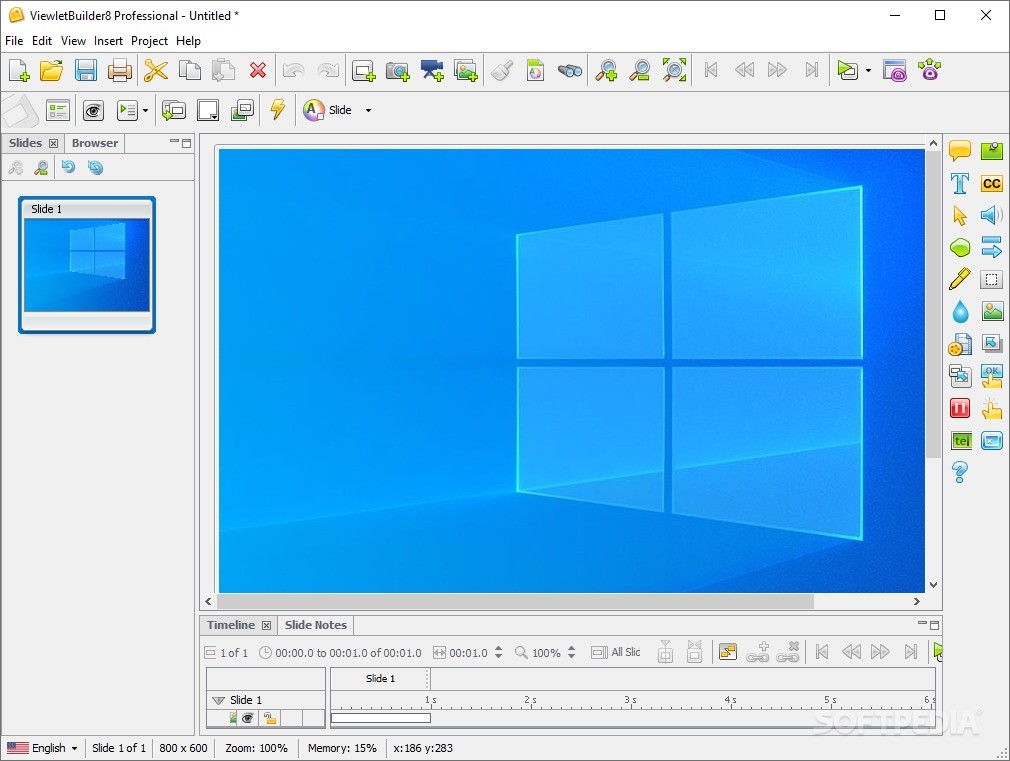Adjust the timeline duration stepper

[499, 652]
